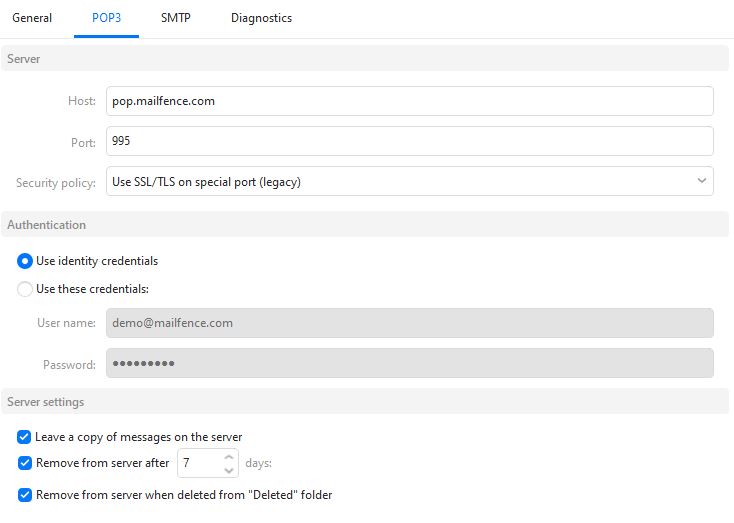Select the POP3 tab
Viewport: 734px width, 523px height.
(106, 18)
